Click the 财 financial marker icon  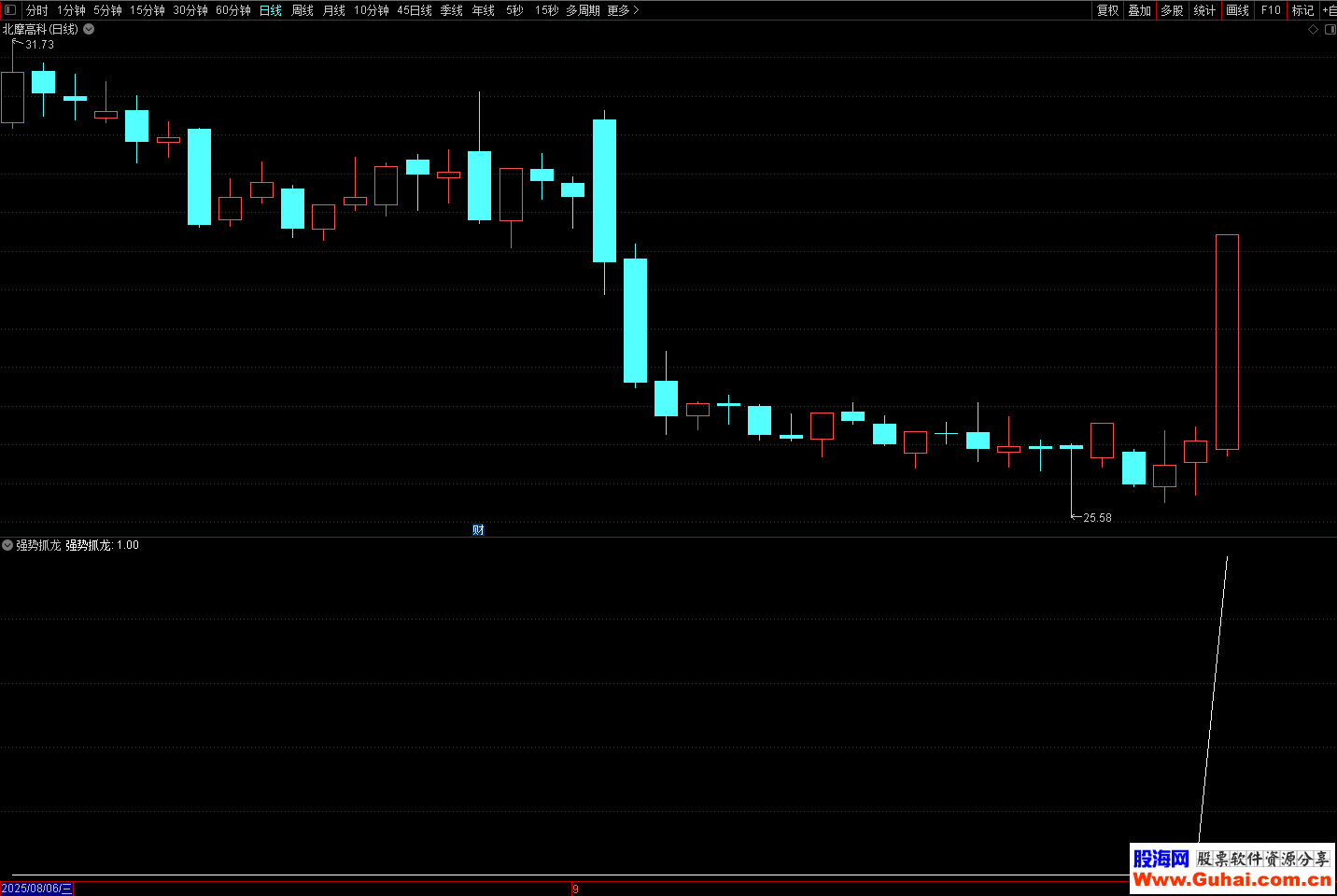(478, 530)
